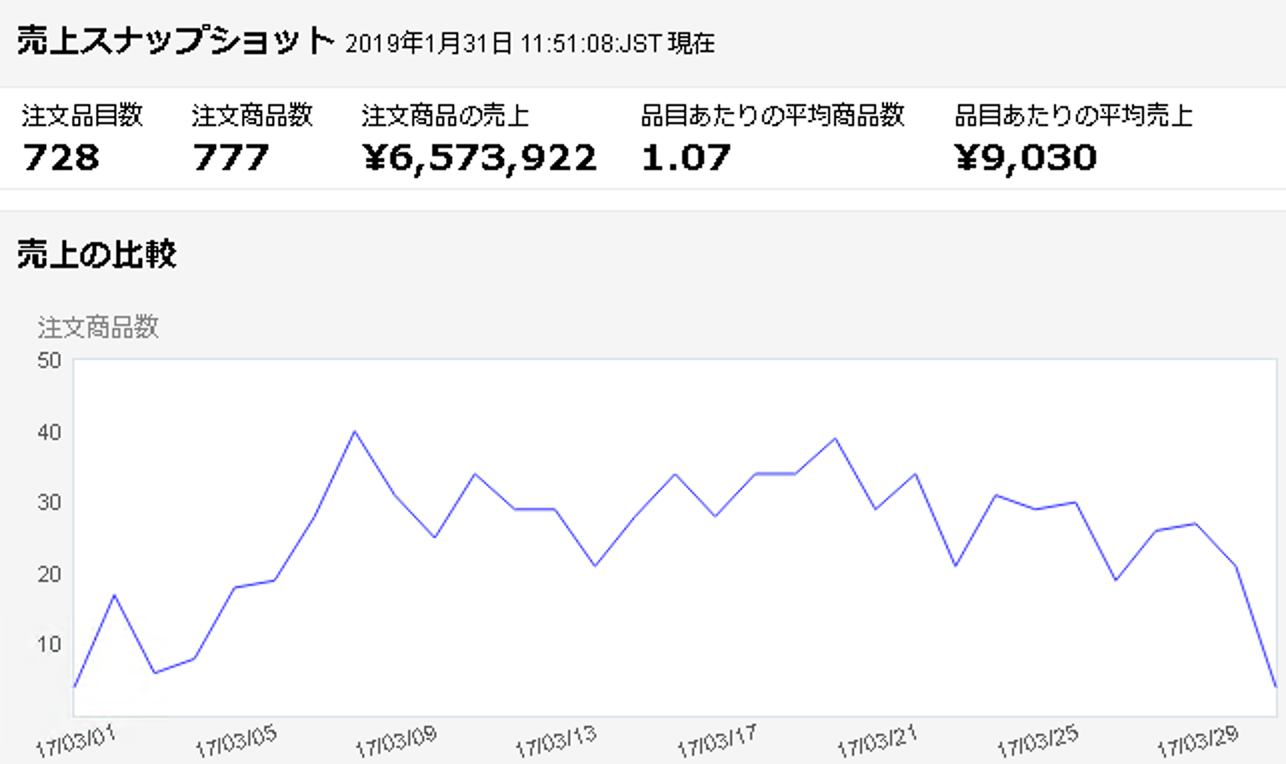This screenshot has width=1286, height=764.
Task: Click the x-axis date 17/03/05
Action: [236, 742]
